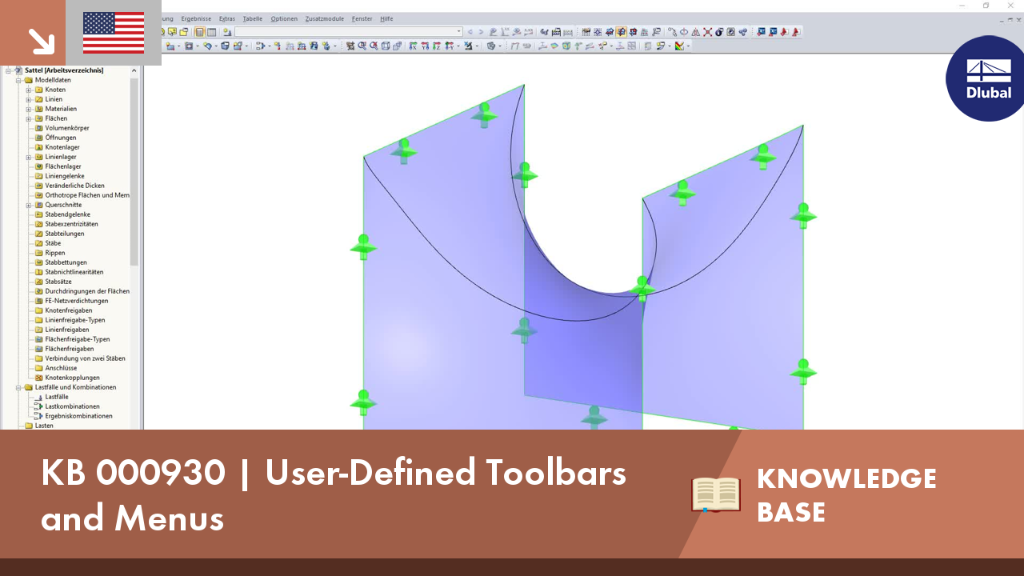Click the red X delete icon in toolbar

(708, 32)
